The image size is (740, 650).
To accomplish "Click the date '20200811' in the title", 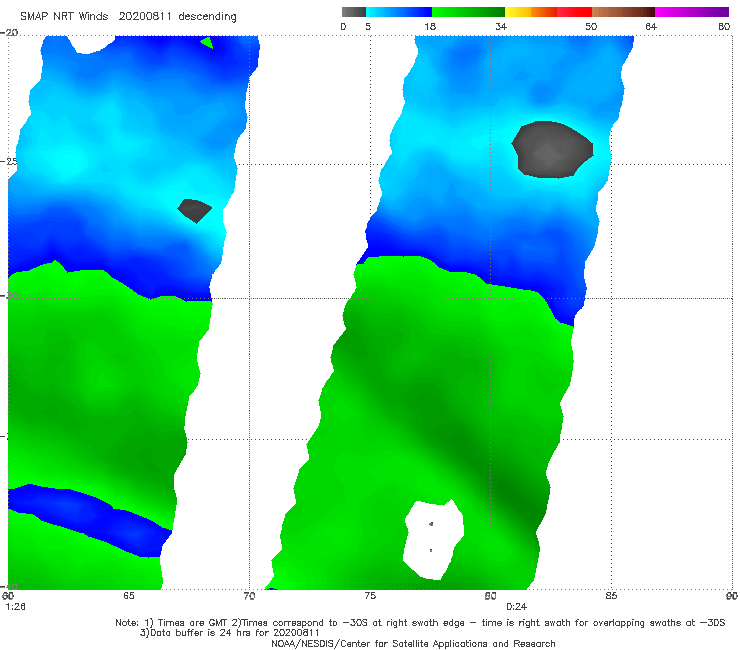I will (x=145, y=16).
